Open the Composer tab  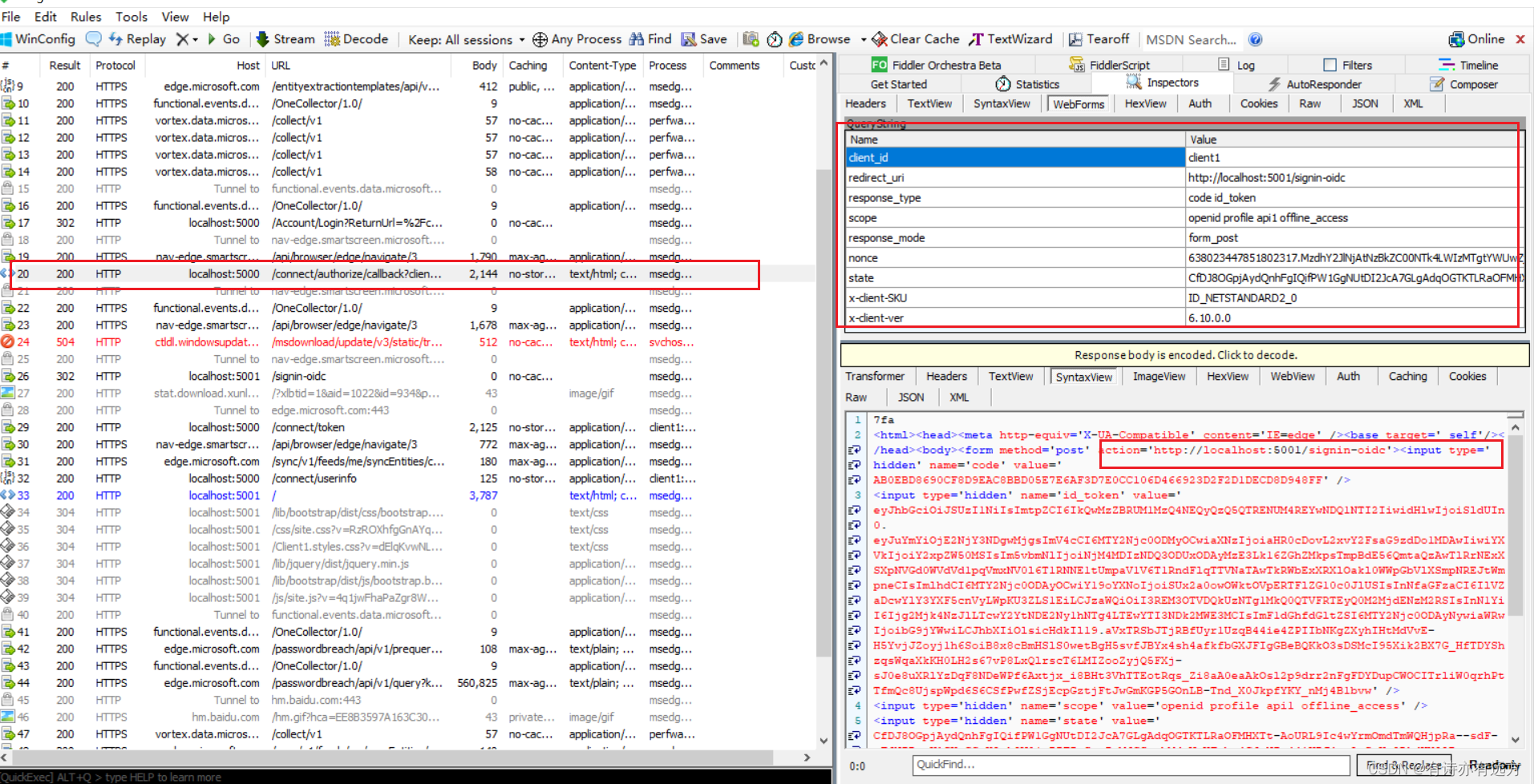tap(1464, 84)
